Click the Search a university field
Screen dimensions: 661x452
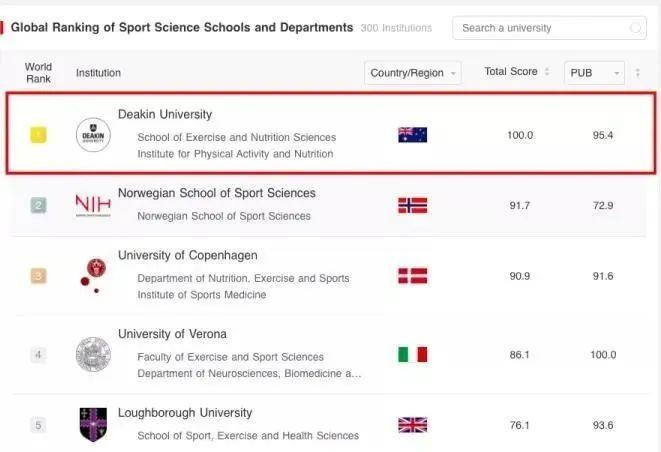tap(540, 28)
